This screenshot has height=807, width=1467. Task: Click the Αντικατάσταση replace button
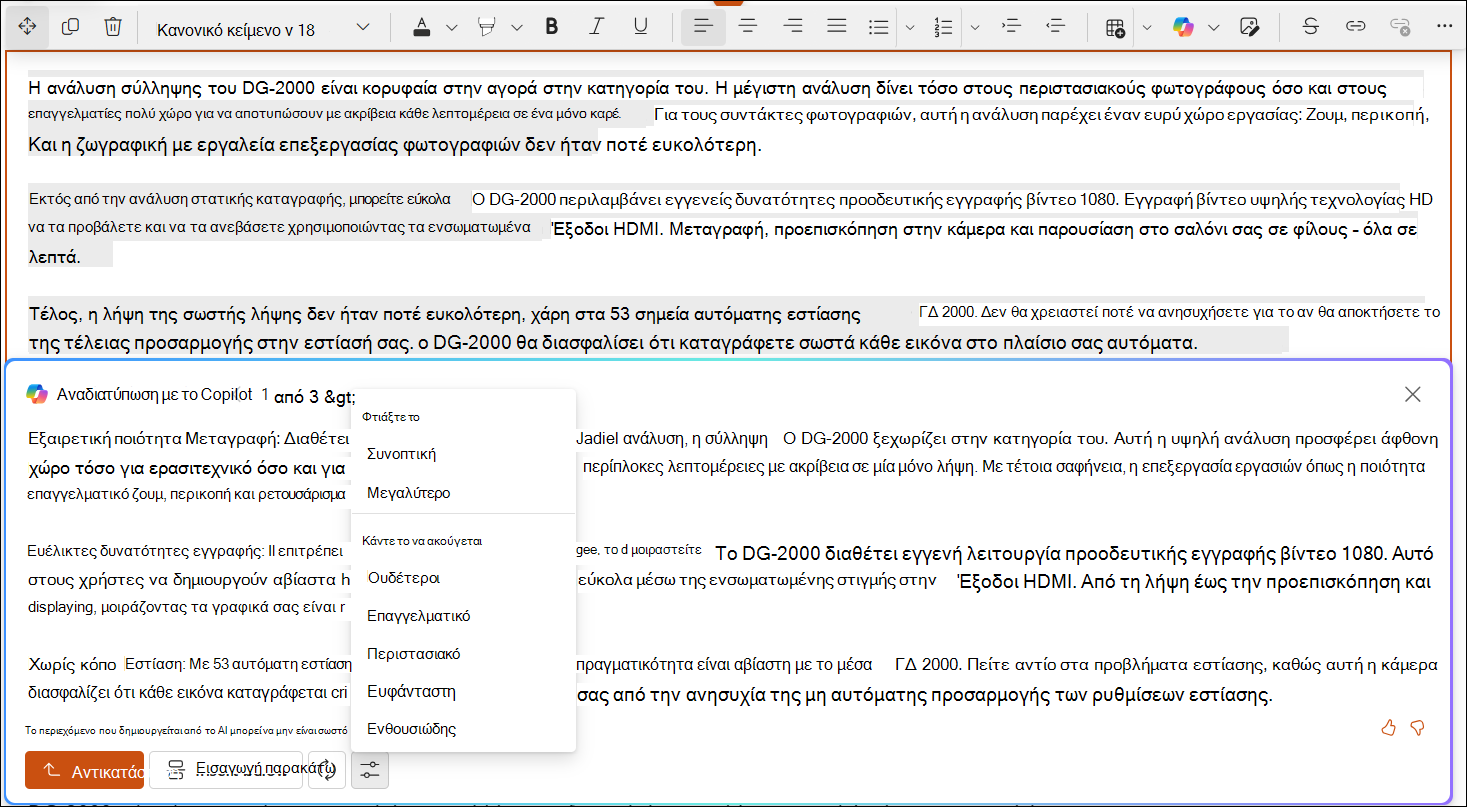point(84,771)
